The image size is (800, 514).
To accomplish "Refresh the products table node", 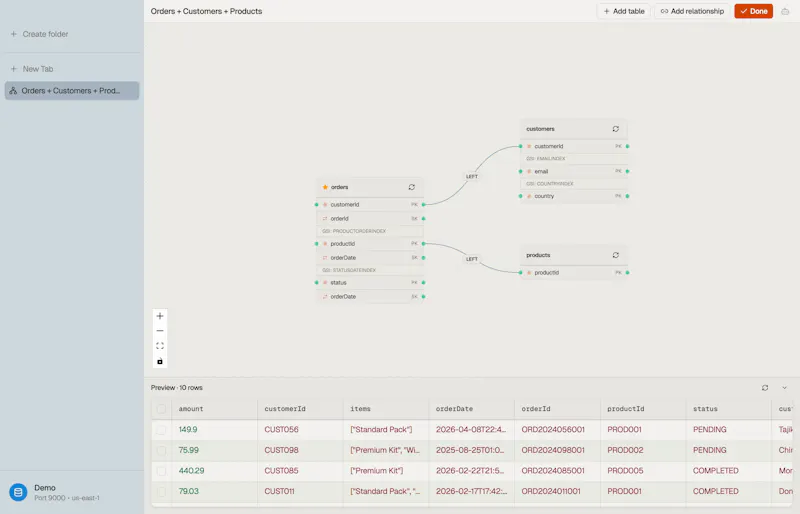I will click(616, 255).
